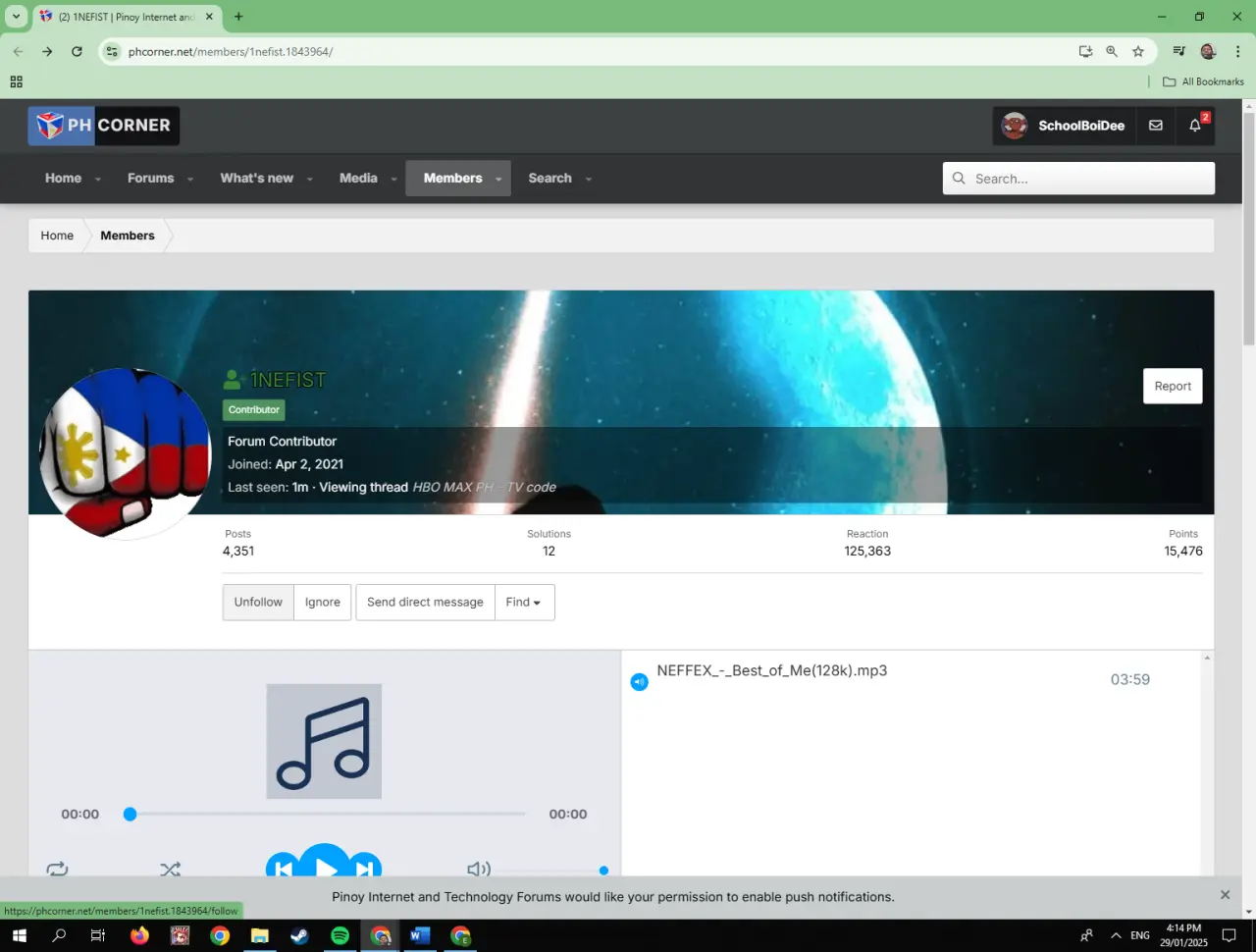This screenshot has width=1256, height=952.
Task: Bookmark this page with the star icon
Action: click(1138, 51)
